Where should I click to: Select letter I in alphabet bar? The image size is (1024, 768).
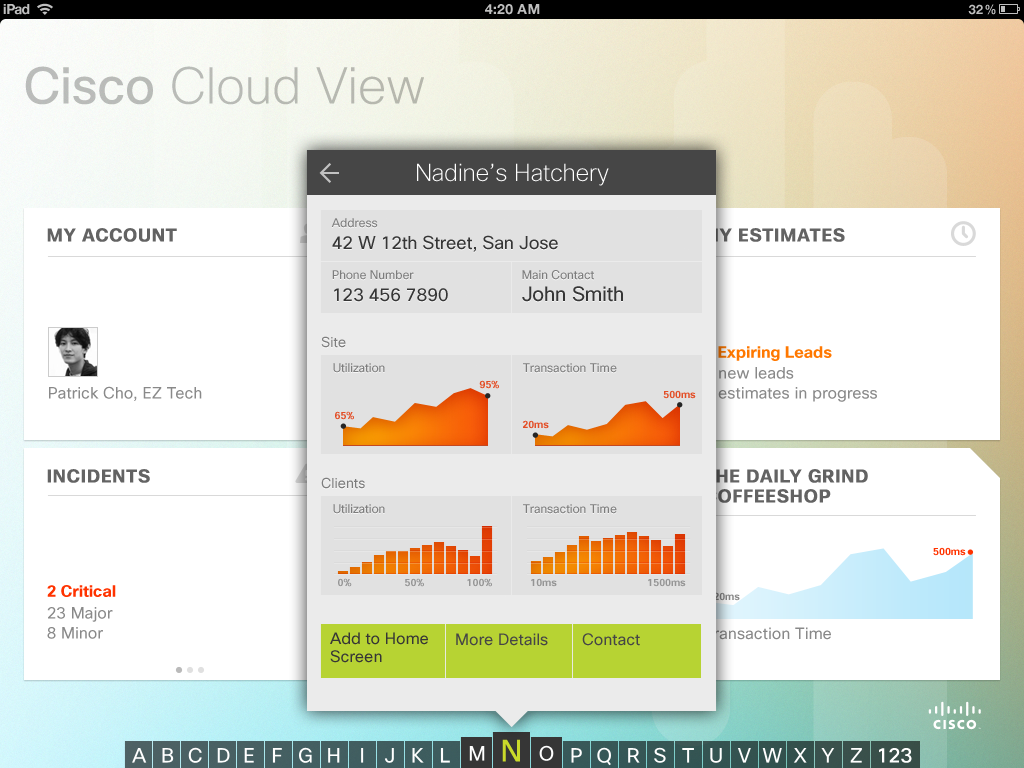(x=362, y=756)
